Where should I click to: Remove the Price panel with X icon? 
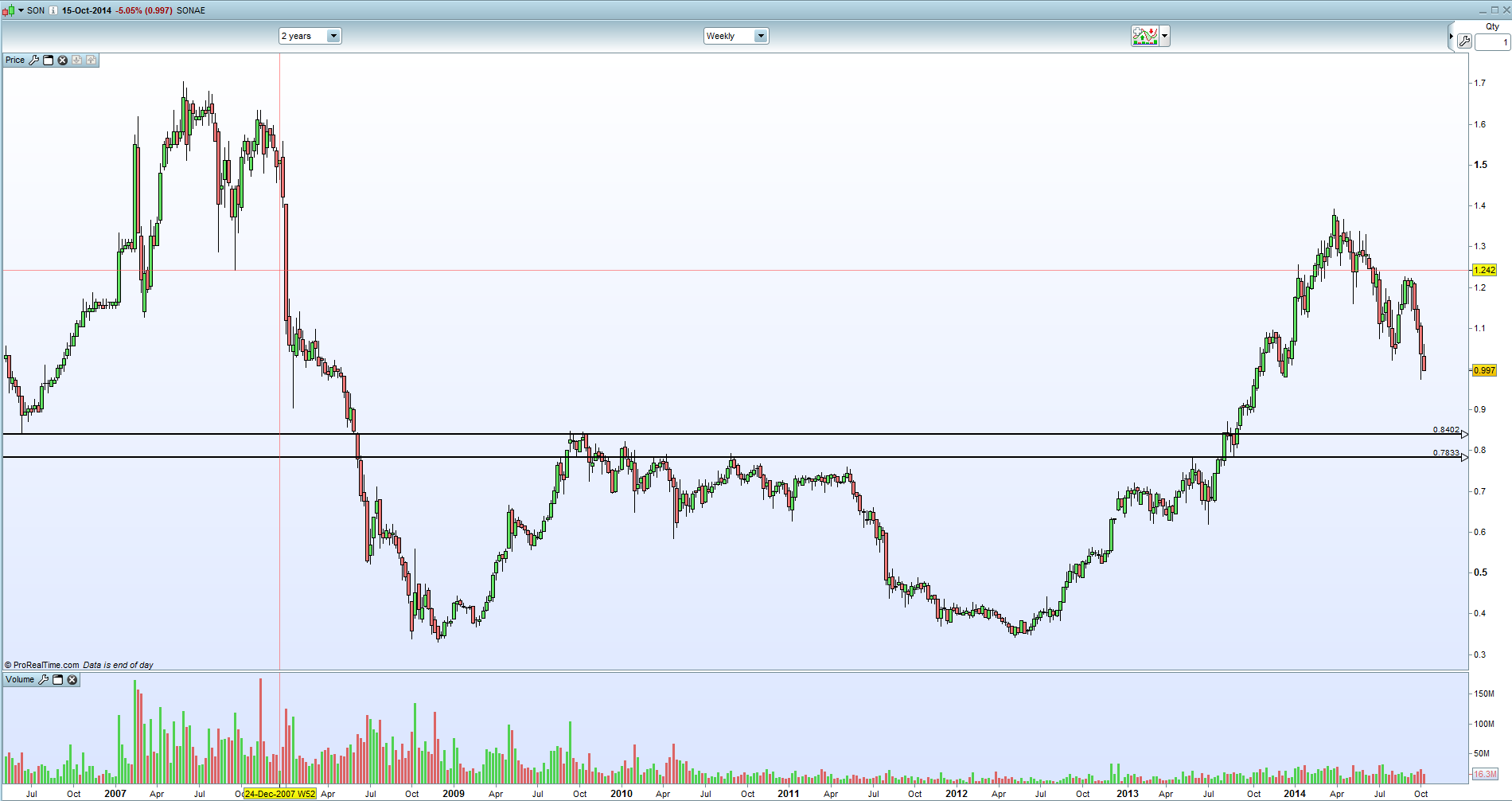point(63,60)
